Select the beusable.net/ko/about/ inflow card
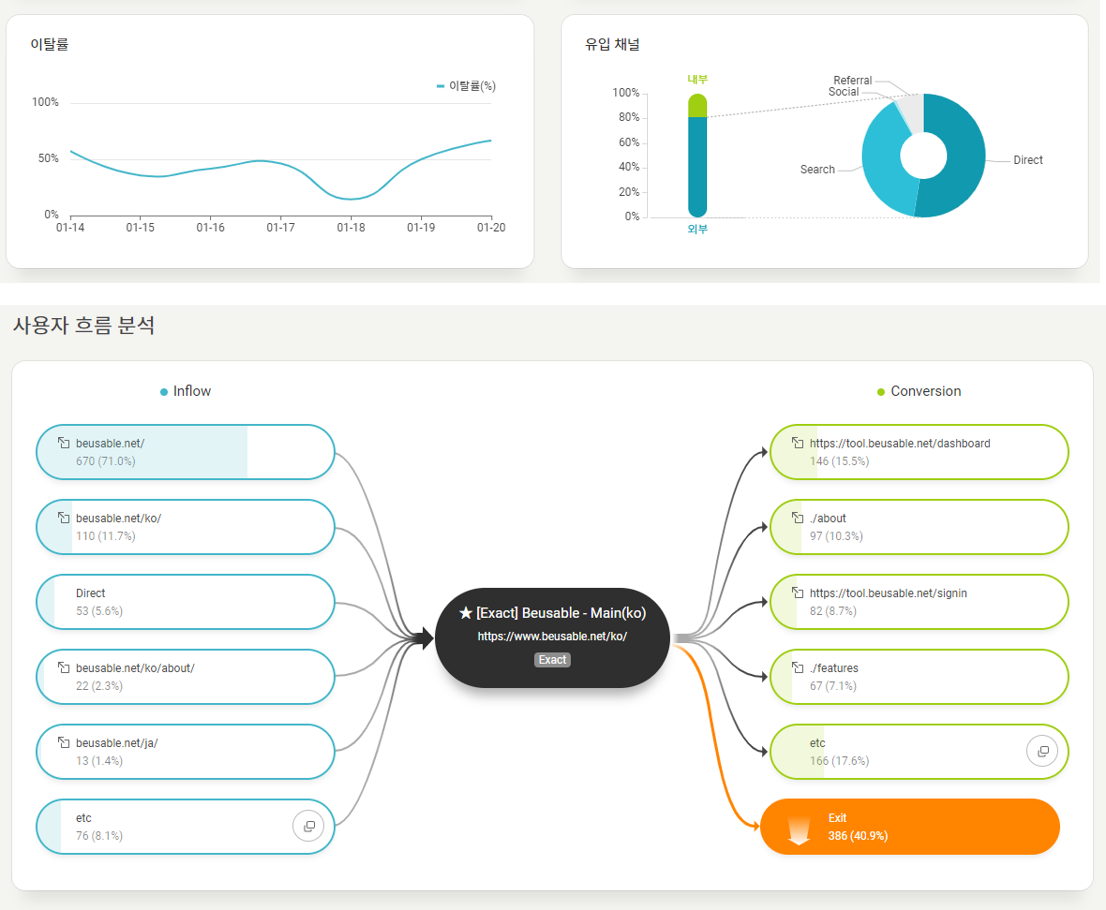The image size is (1106, 910). 185,677
